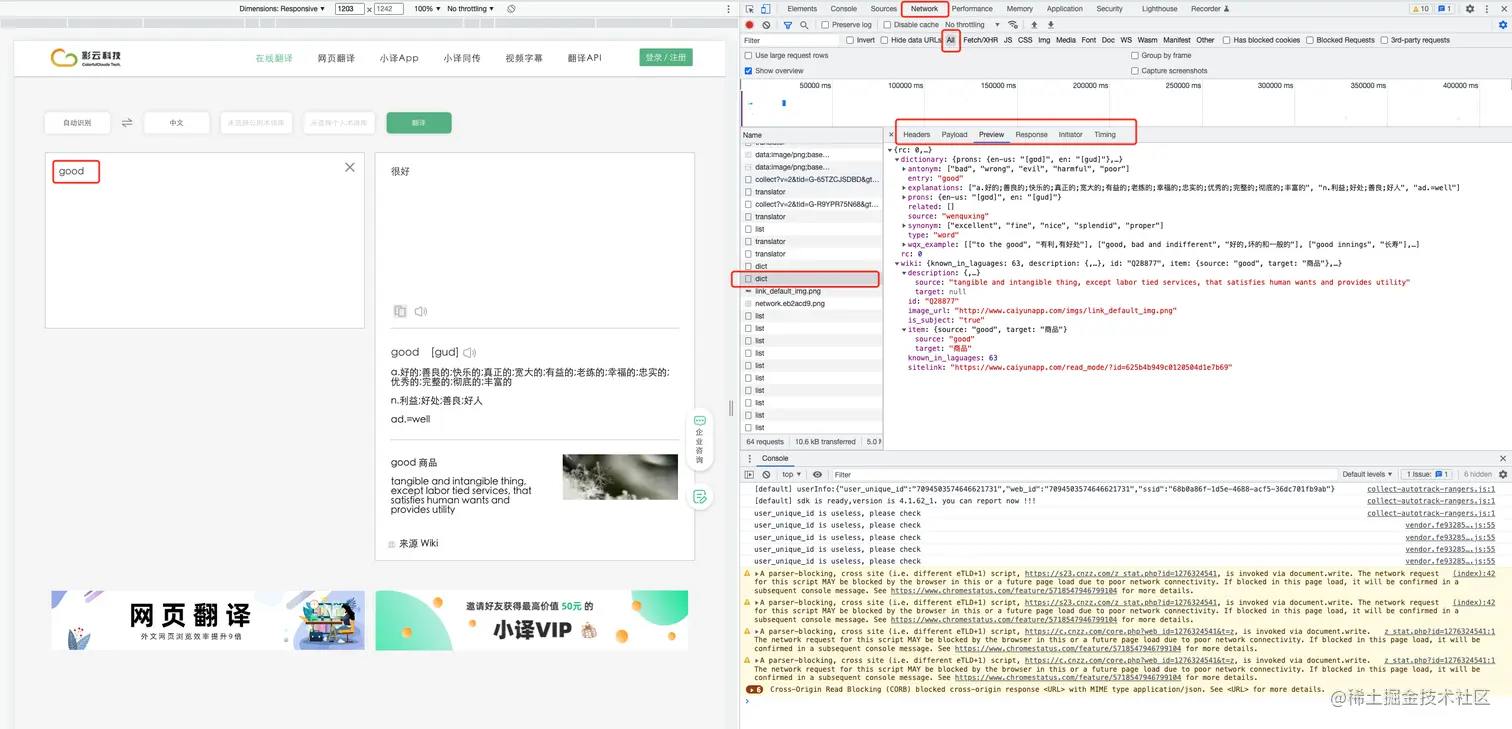
Task: Open the 企业咨询 floating chat button
Action: point(699,438)
